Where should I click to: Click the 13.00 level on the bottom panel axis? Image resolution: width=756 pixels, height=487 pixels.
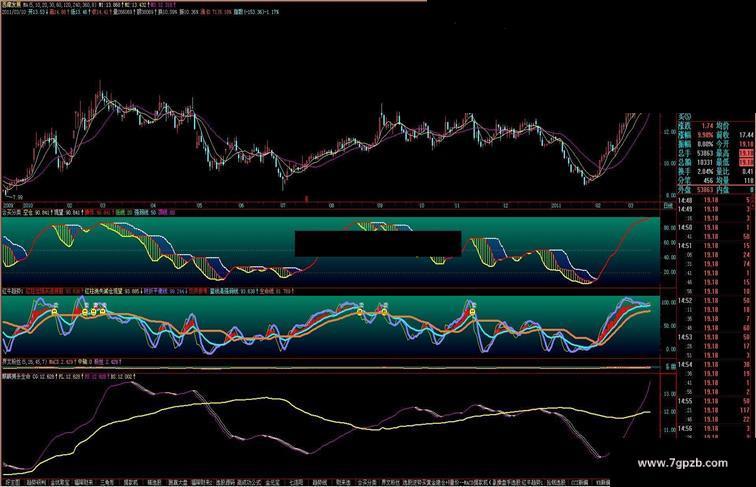(670, 394)
